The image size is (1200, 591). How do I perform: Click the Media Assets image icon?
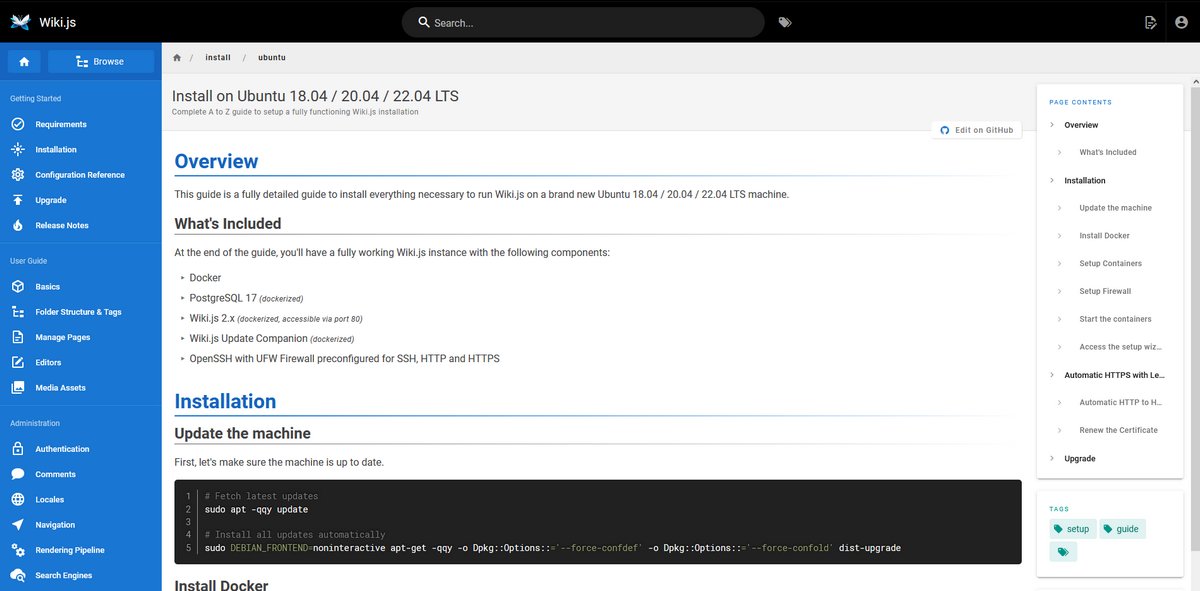tap(17, 387)
